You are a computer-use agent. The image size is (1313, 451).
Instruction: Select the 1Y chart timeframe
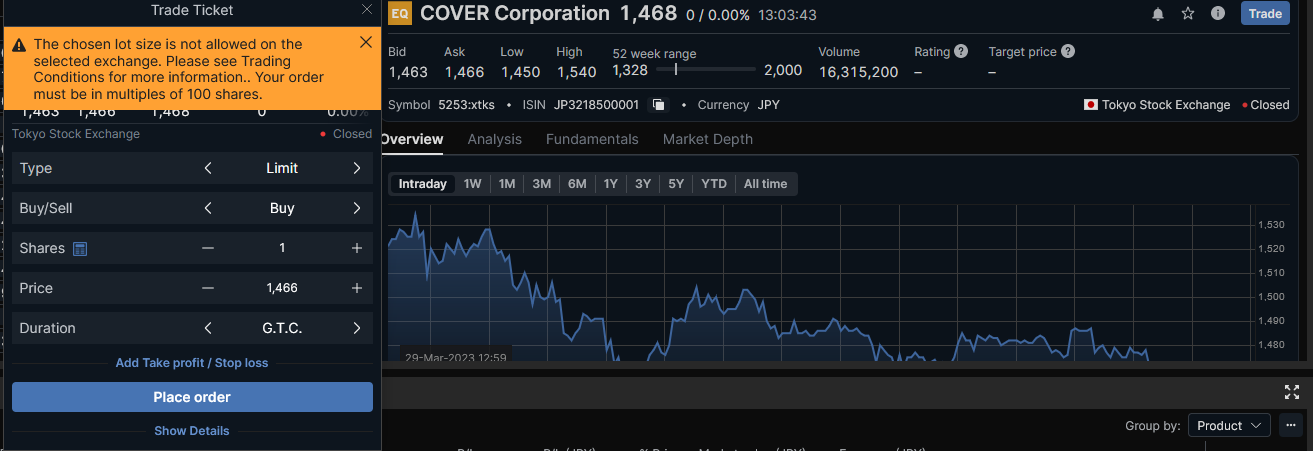point(610,184)
